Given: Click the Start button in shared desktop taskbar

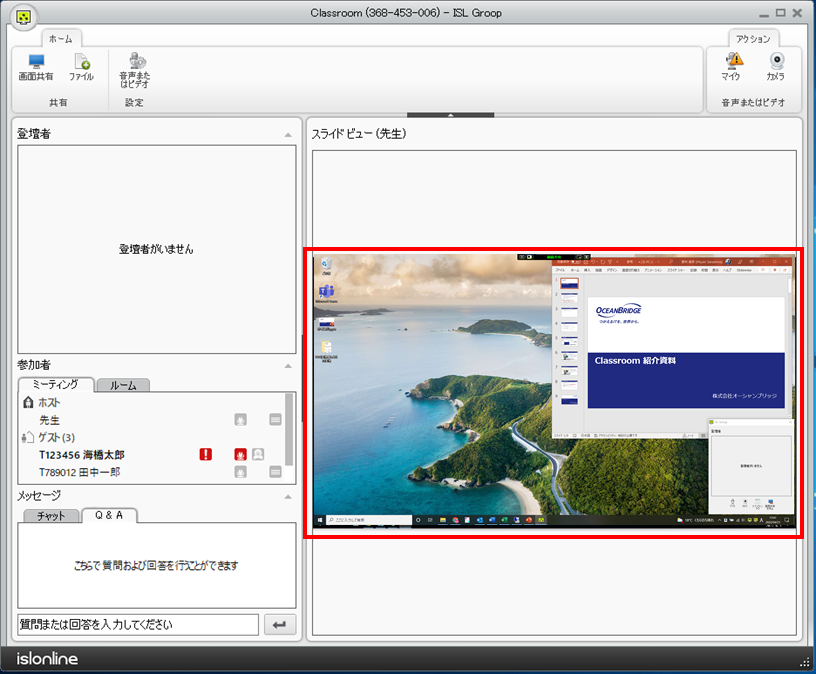Looking at the screenshot, I should pyautogui.click(x=320, y=519).
